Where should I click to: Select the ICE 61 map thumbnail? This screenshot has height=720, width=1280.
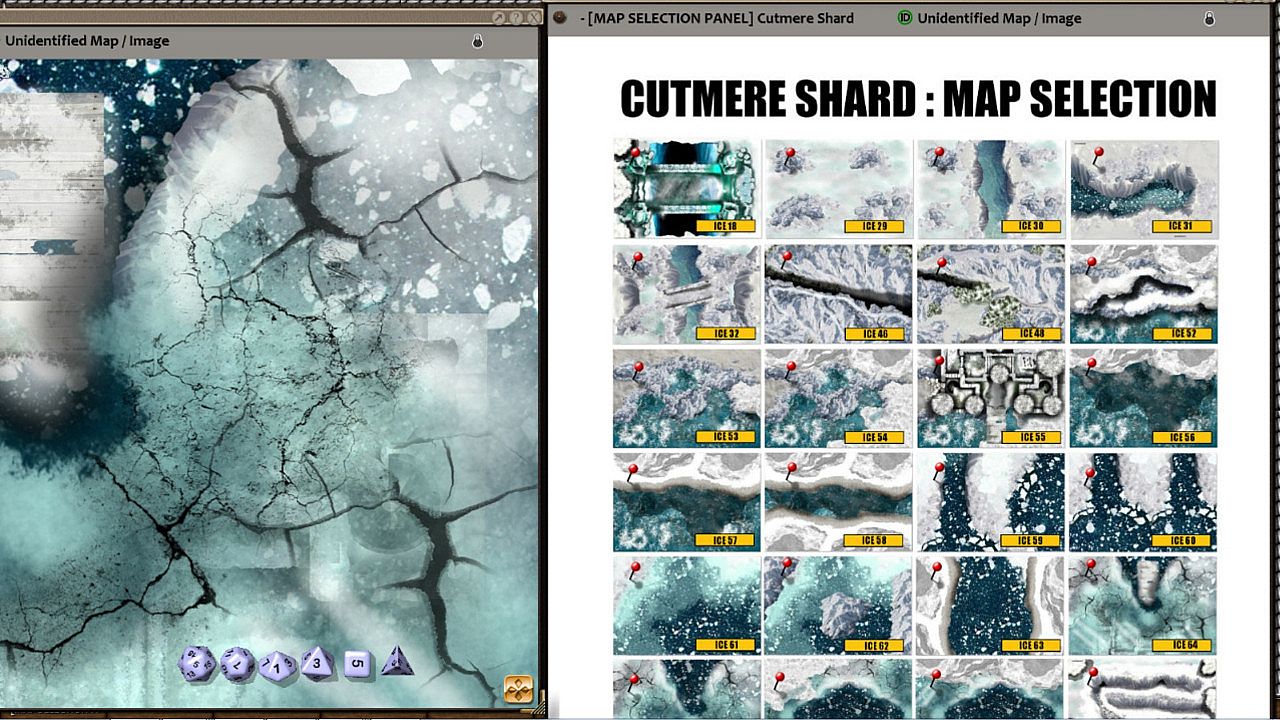click(x=686, y=605)
